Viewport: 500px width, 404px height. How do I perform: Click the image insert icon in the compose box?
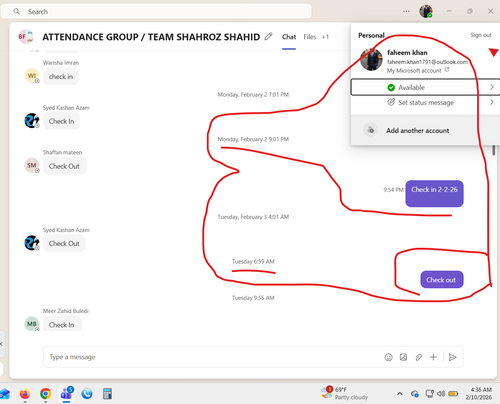pyautogui.click(x=403, y=357)
